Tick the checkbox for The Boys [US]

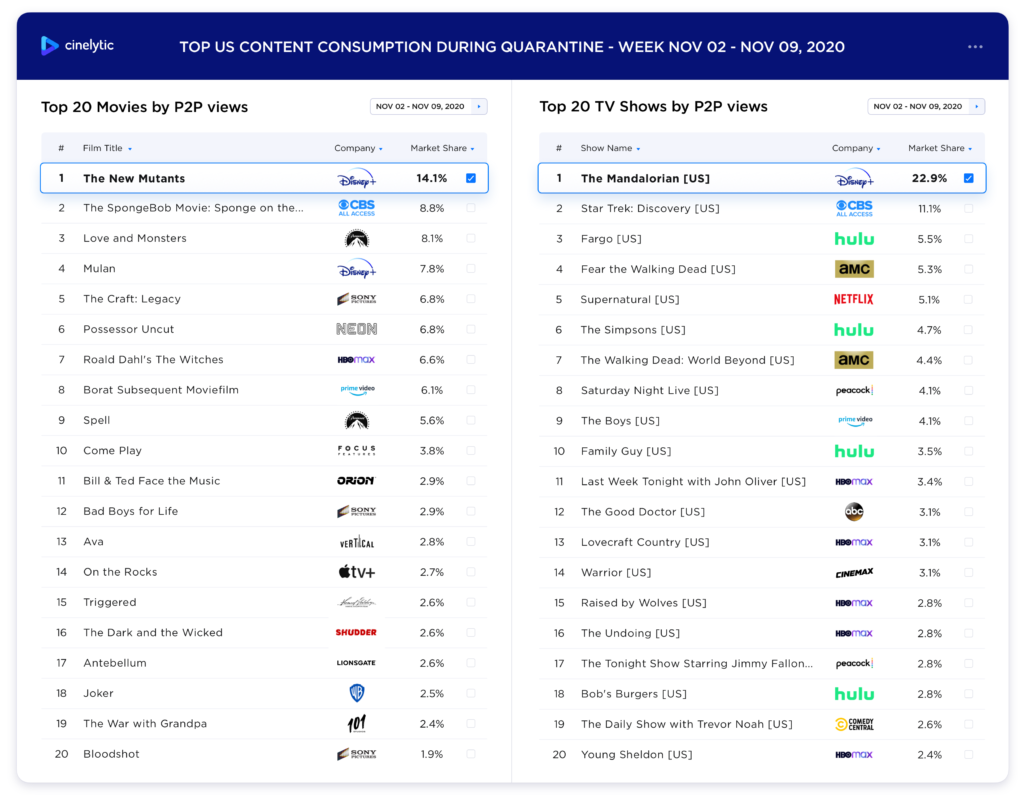pyautogui.click(x=968, y=421)
